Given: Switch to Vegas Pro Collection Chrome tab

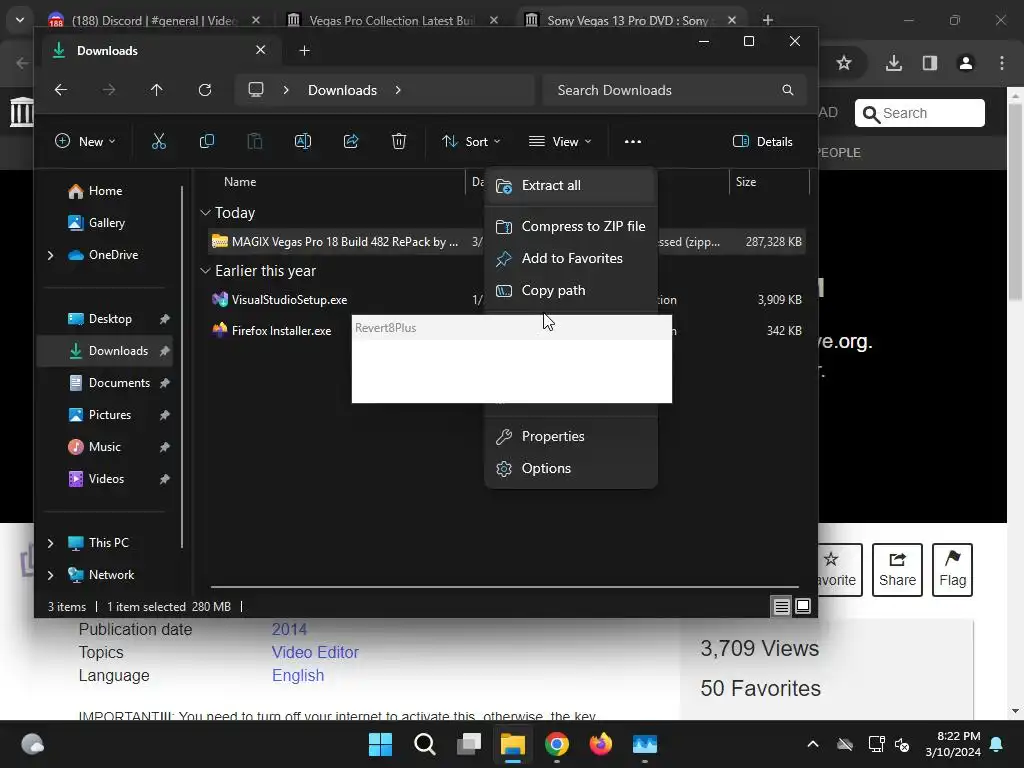Looking at the screenshot, I should 392,20.
